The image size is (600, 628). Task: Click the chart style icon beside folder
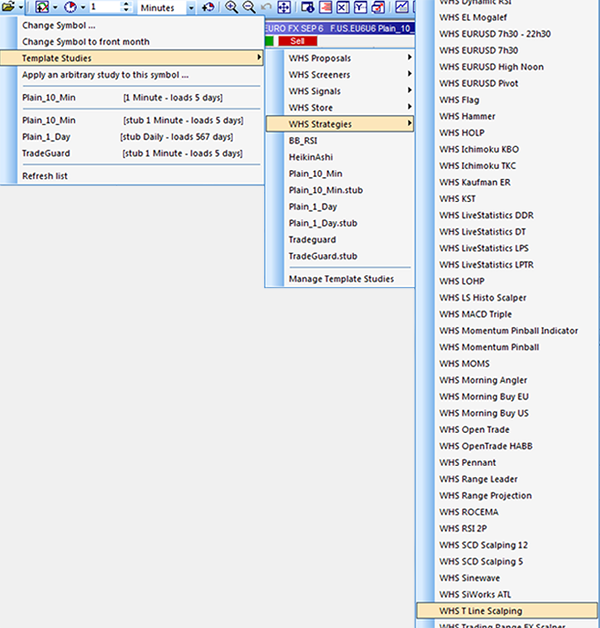click(40, 7)
